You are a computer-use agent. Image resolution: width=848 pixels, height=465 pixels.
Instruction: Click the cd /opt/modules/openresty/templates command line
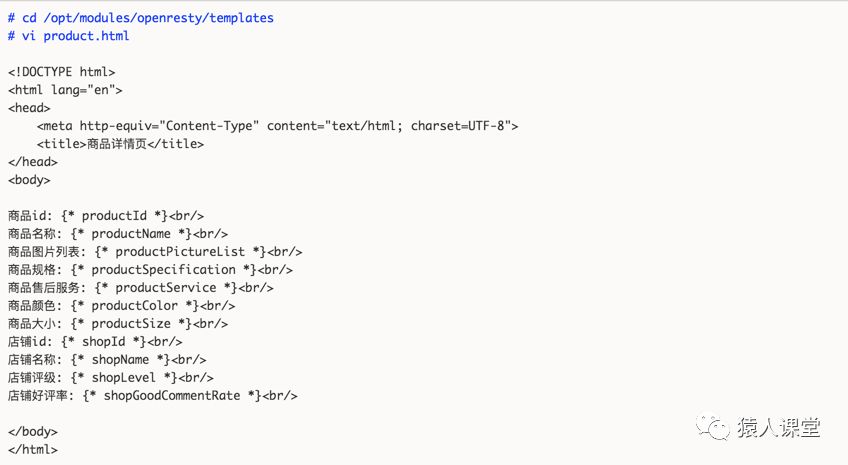pos(140,18)
